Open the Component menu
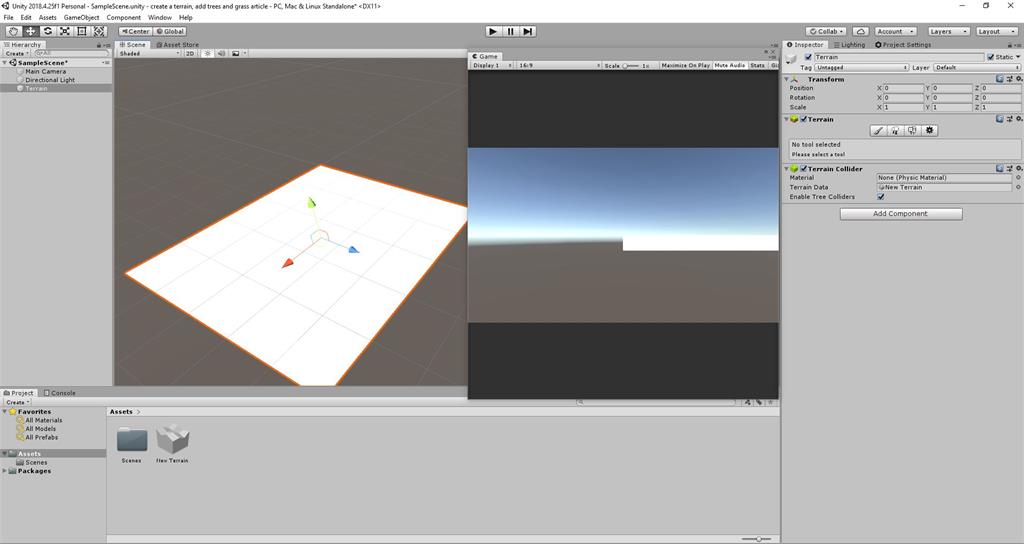1024x544 pixels. click(123, 18)
